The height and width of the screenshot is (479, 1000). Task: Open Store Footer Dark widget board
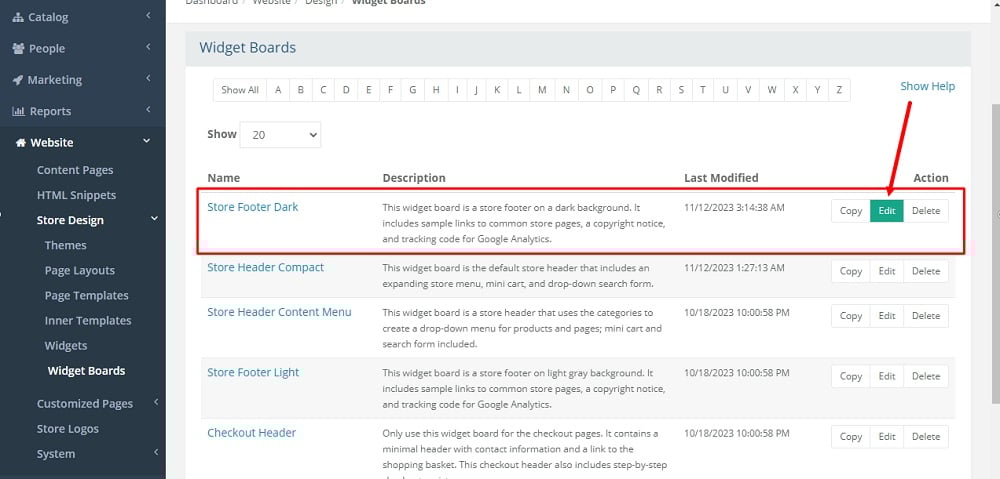[253, 207]
